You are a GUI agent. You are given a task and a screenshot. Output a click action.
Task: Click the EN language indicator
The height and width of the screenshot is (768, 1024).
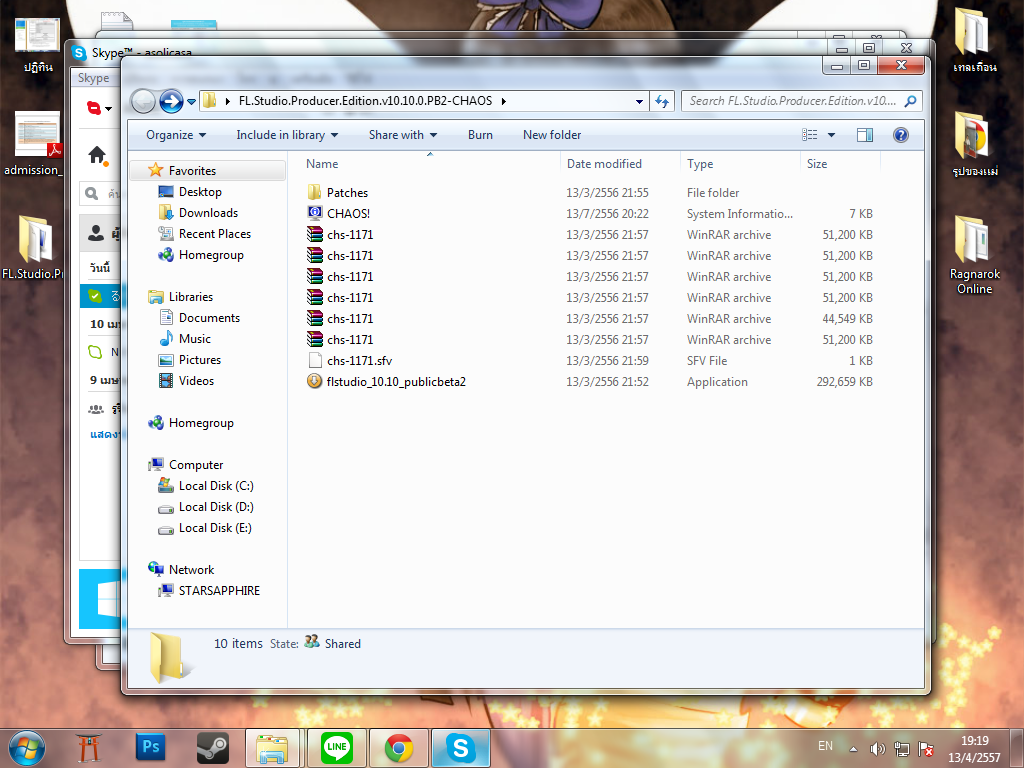[x=825, y=746]
